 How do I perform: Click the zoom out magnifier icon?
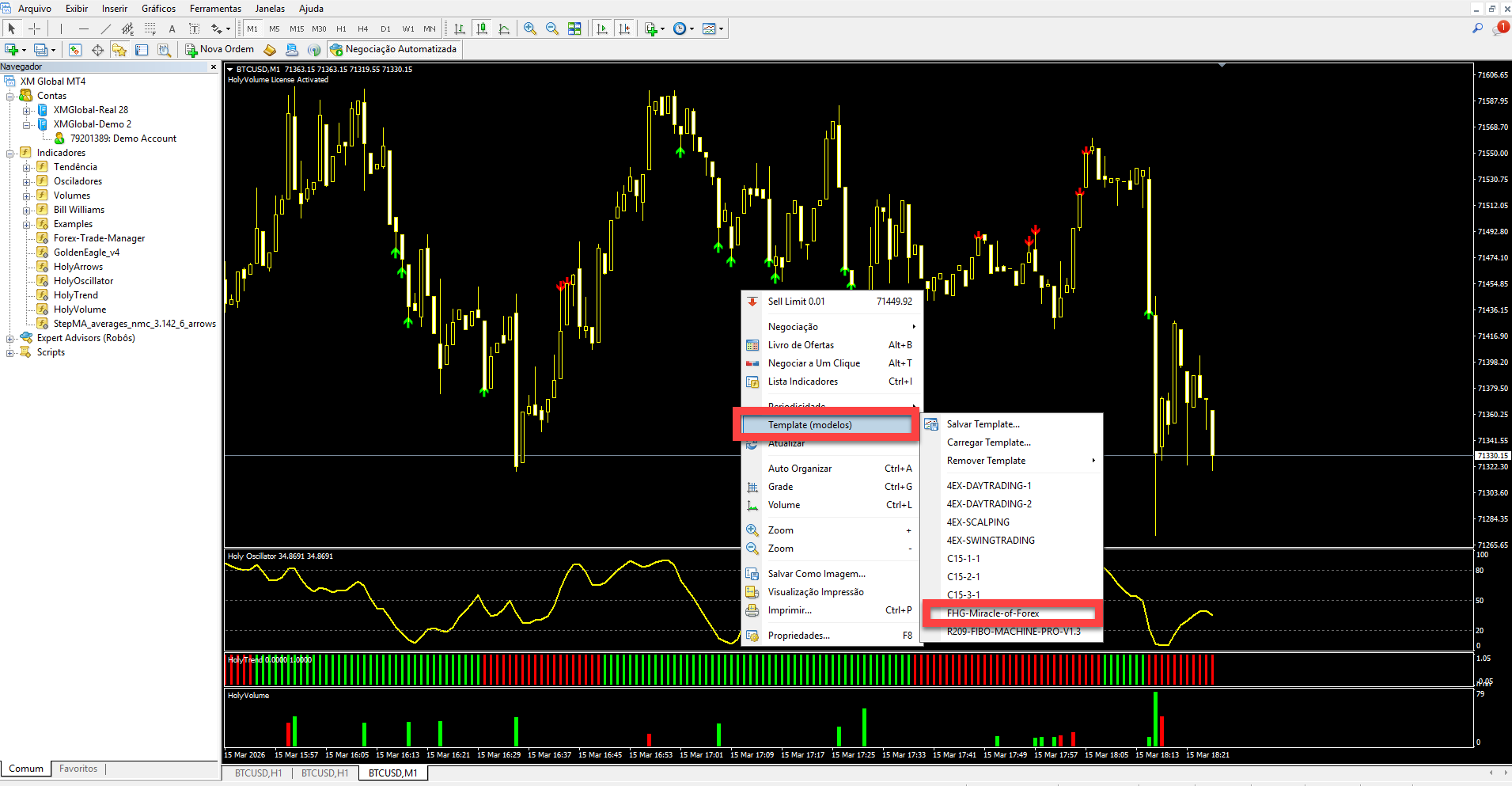(552, 28)
